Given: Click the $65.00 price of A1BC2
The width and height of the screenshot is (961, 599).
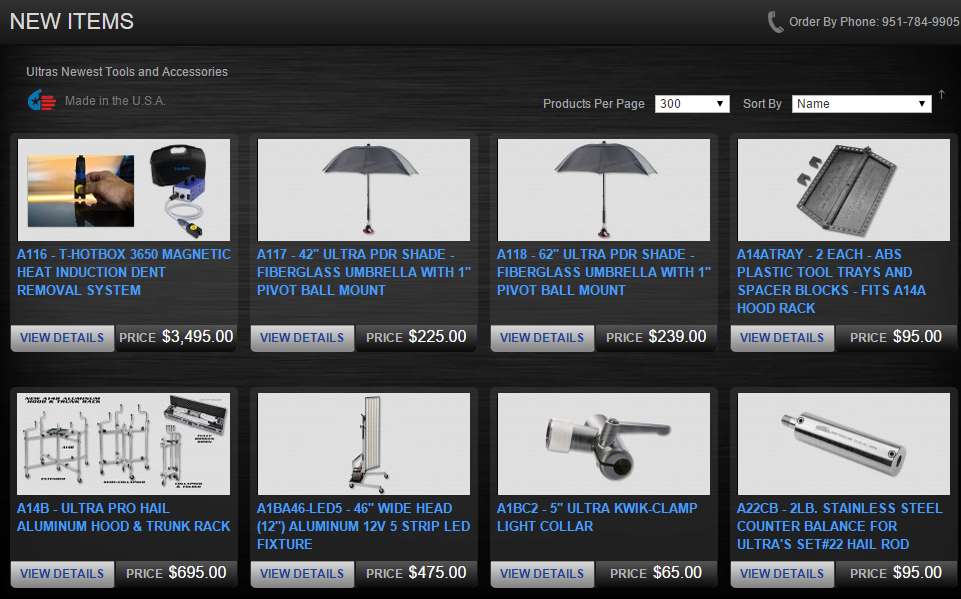Looking at the screenshot, I should pyautogui.click(x=677, y=573).
